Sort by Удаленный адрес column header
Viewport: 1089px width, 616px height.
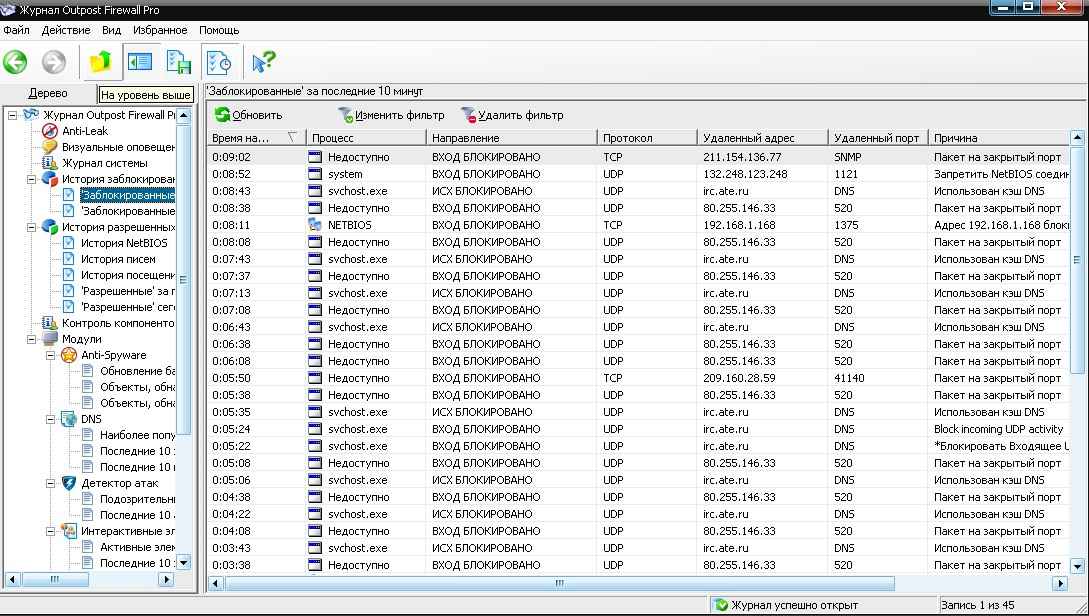point(763,138)
